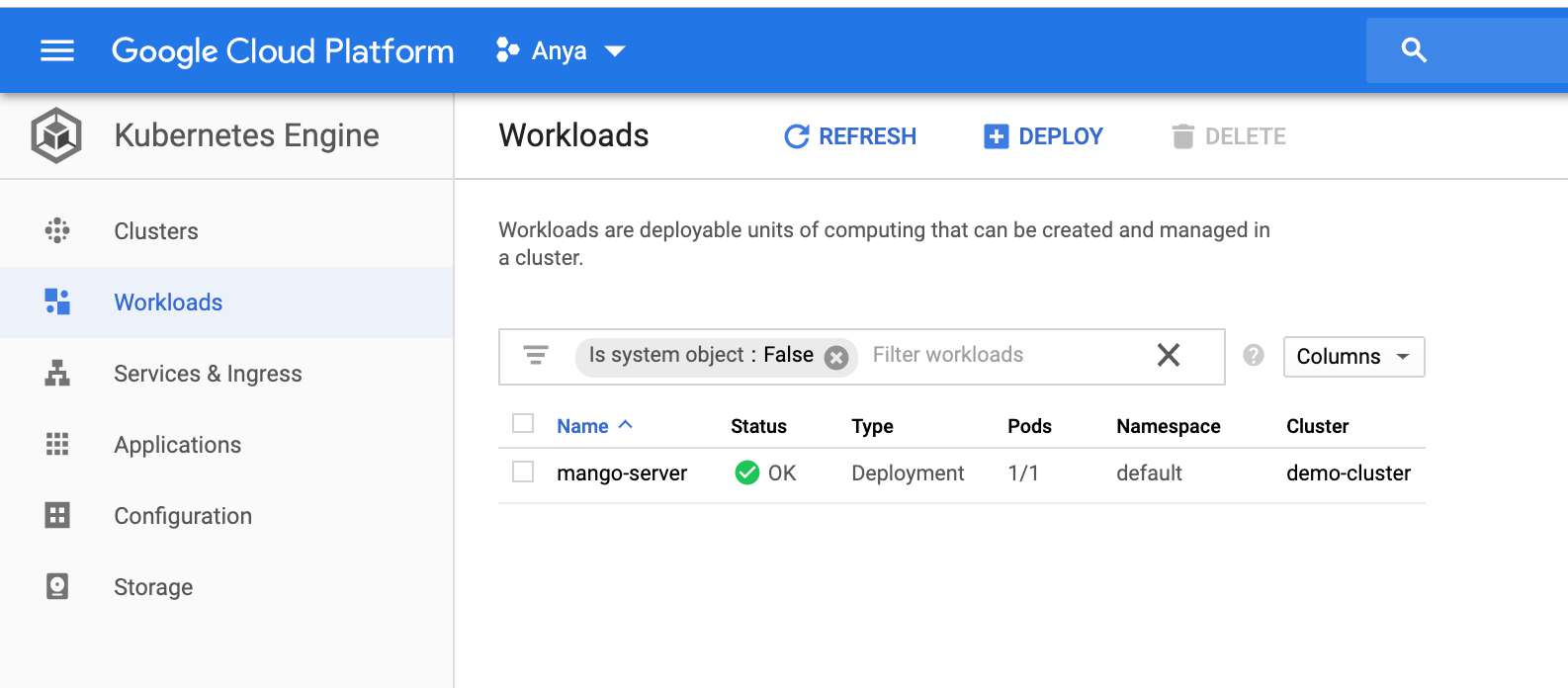Click the 1/1 pods cell

tap(1023, 473)
